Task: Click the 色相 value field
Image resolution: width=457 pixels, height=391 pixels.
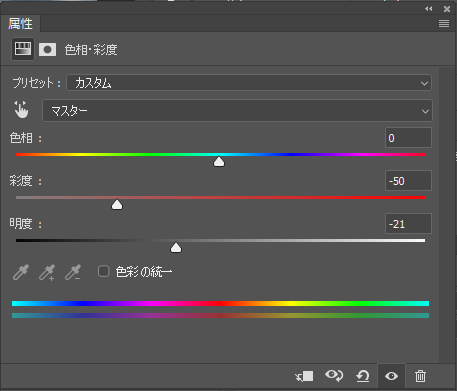Action: 408,138
